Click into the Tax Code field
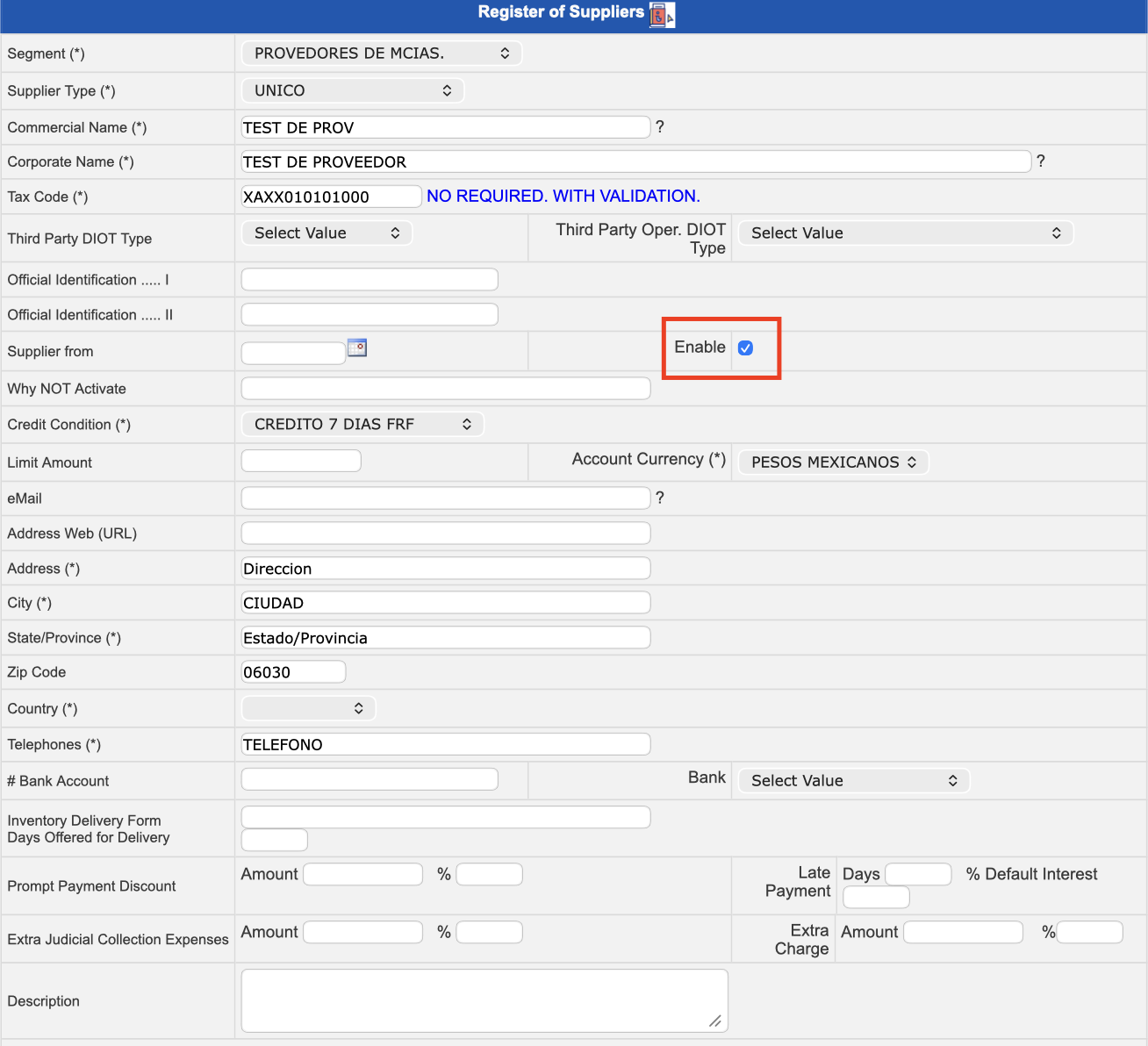This screenshot has width=1148, height=1046. pyautogui.click(x=331, y=197)
